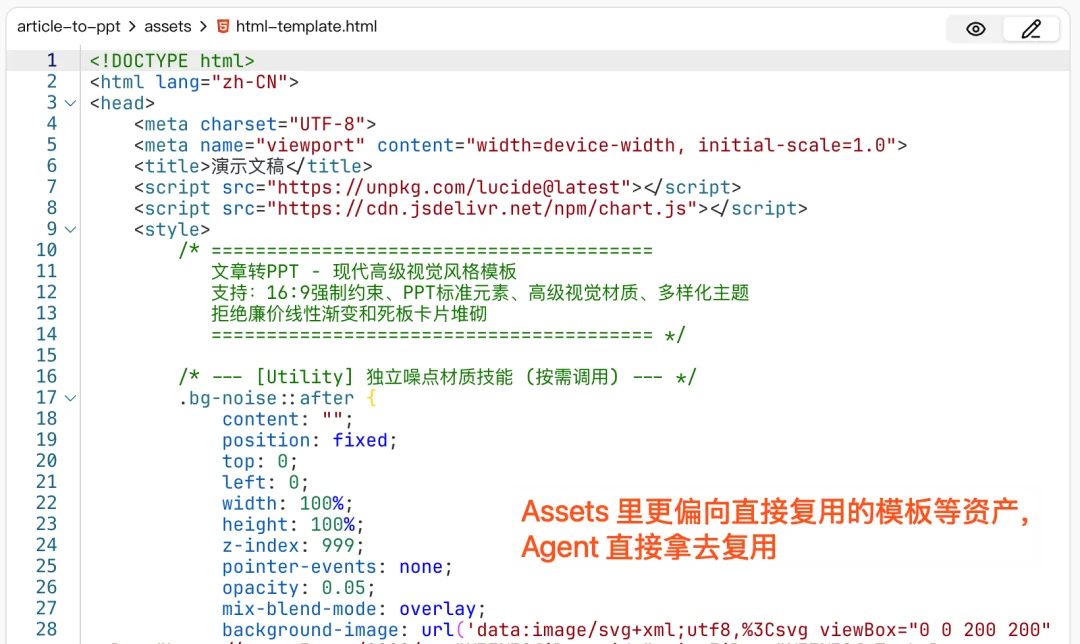Click the mix-blend-mode overlay value
The height and width of the screenshot is (644, 1080).
point(439,608)
